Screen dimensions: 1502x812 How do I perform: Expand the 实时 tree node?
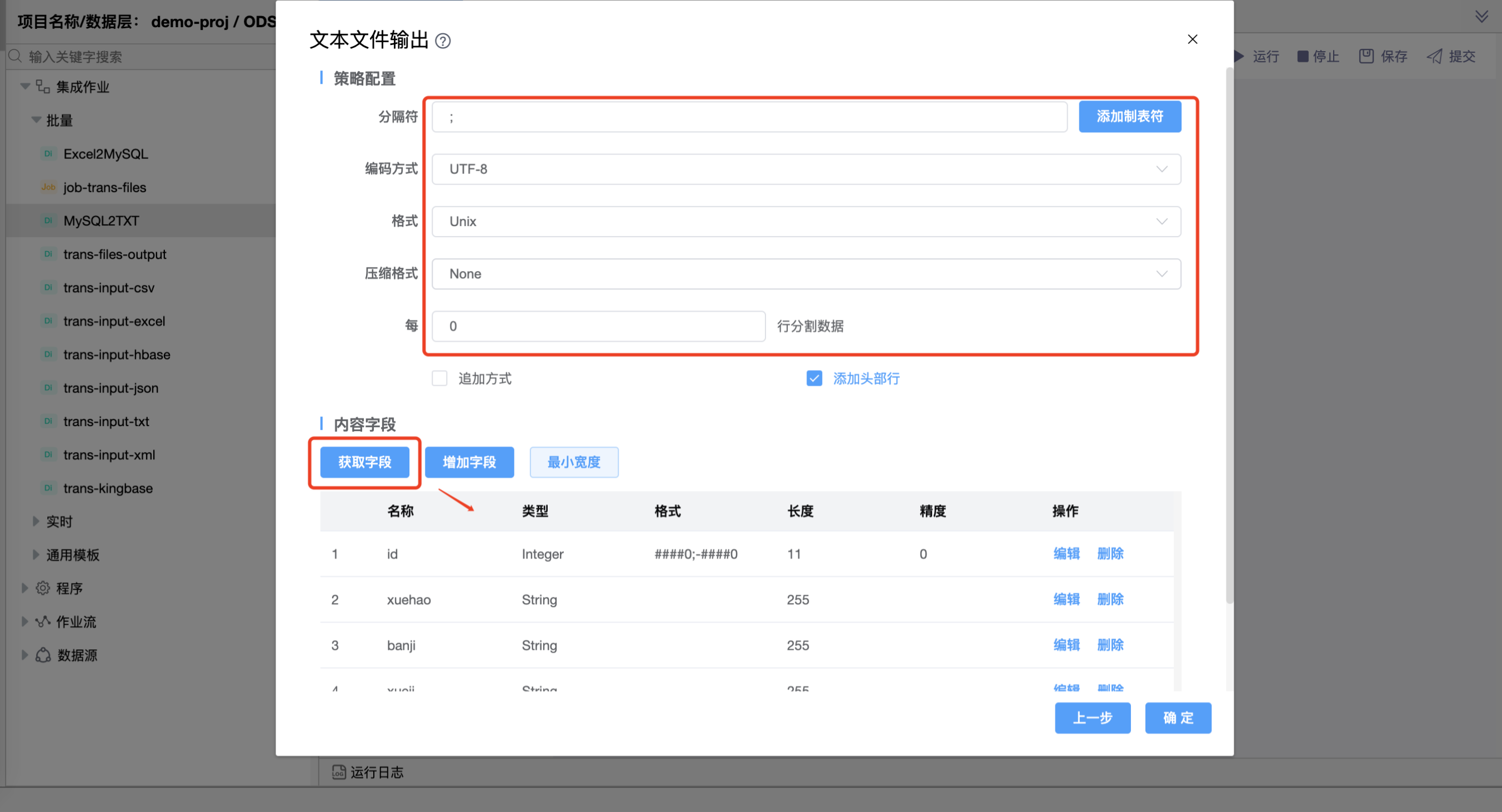[x=36, y=521]
